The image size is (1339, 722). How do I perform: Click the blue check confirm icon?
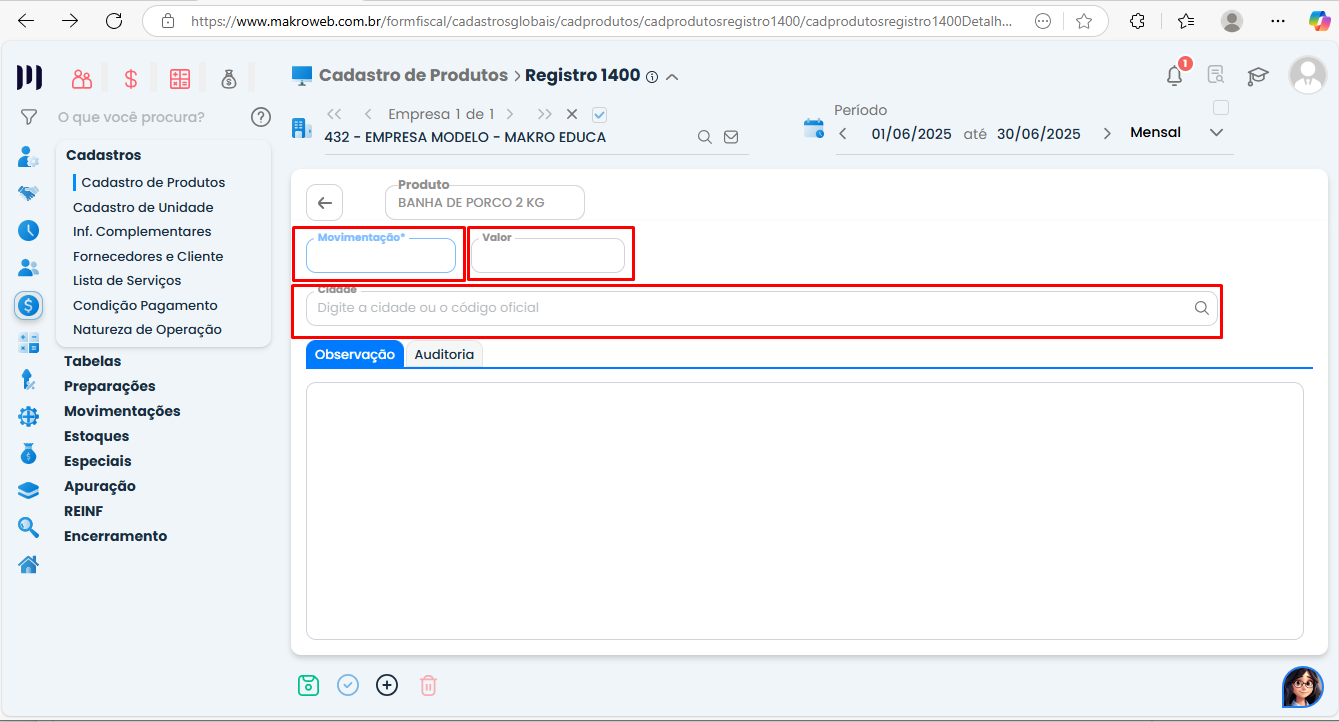(348, 685)
